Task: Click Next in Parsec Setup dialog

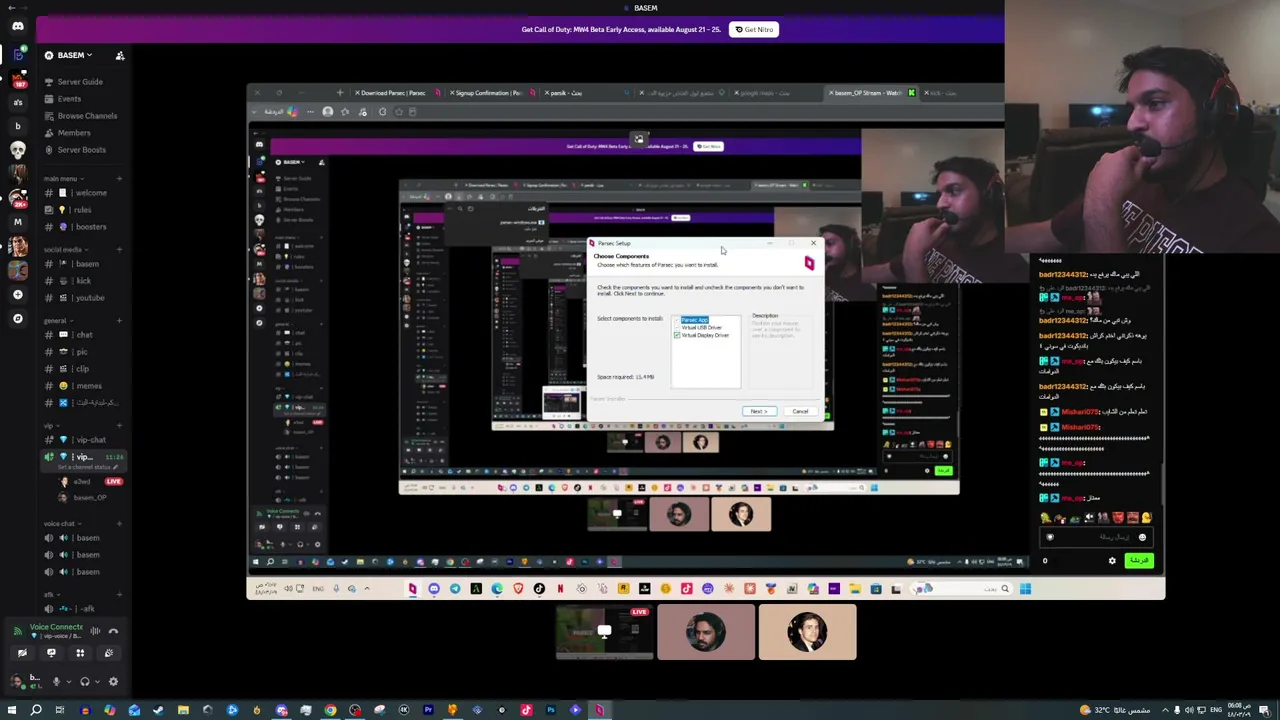Action: click(x=759, y=412)
